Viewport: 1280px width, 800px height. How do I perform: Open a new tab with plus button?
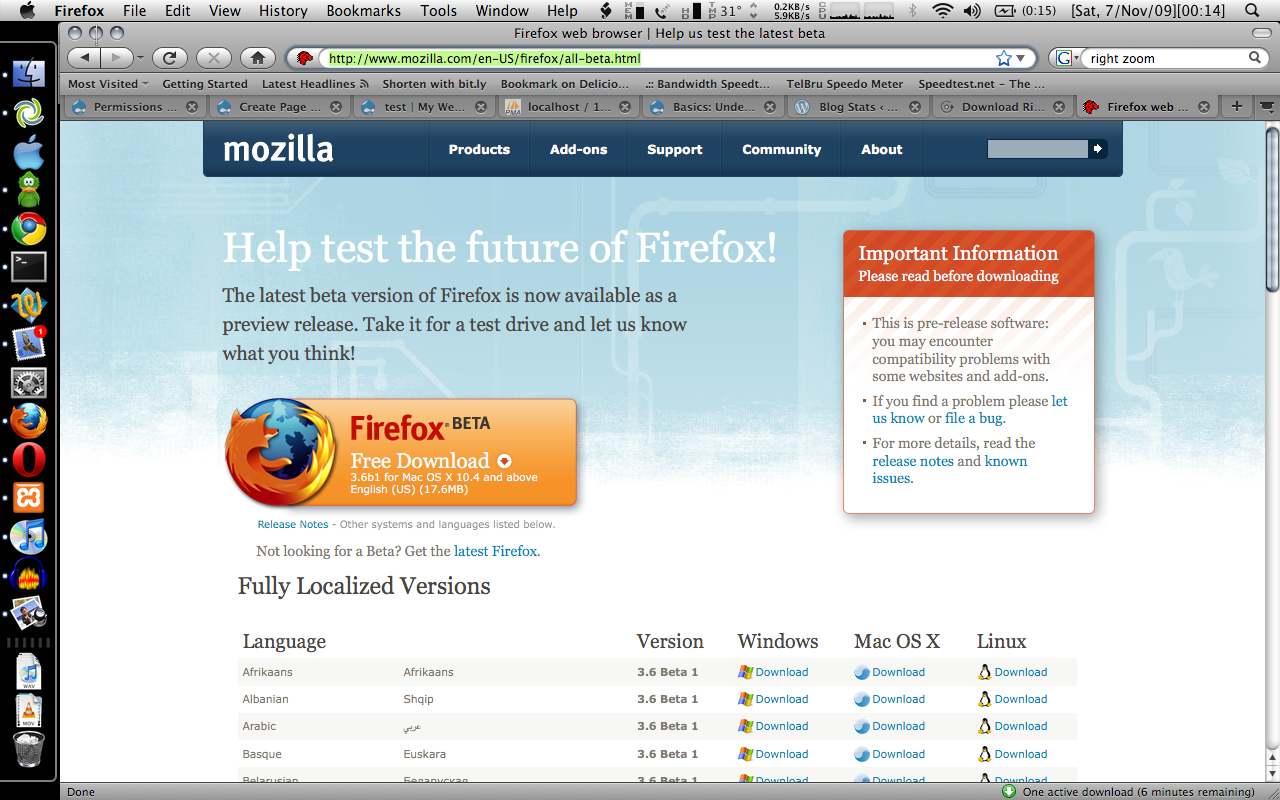point(1237,106)
